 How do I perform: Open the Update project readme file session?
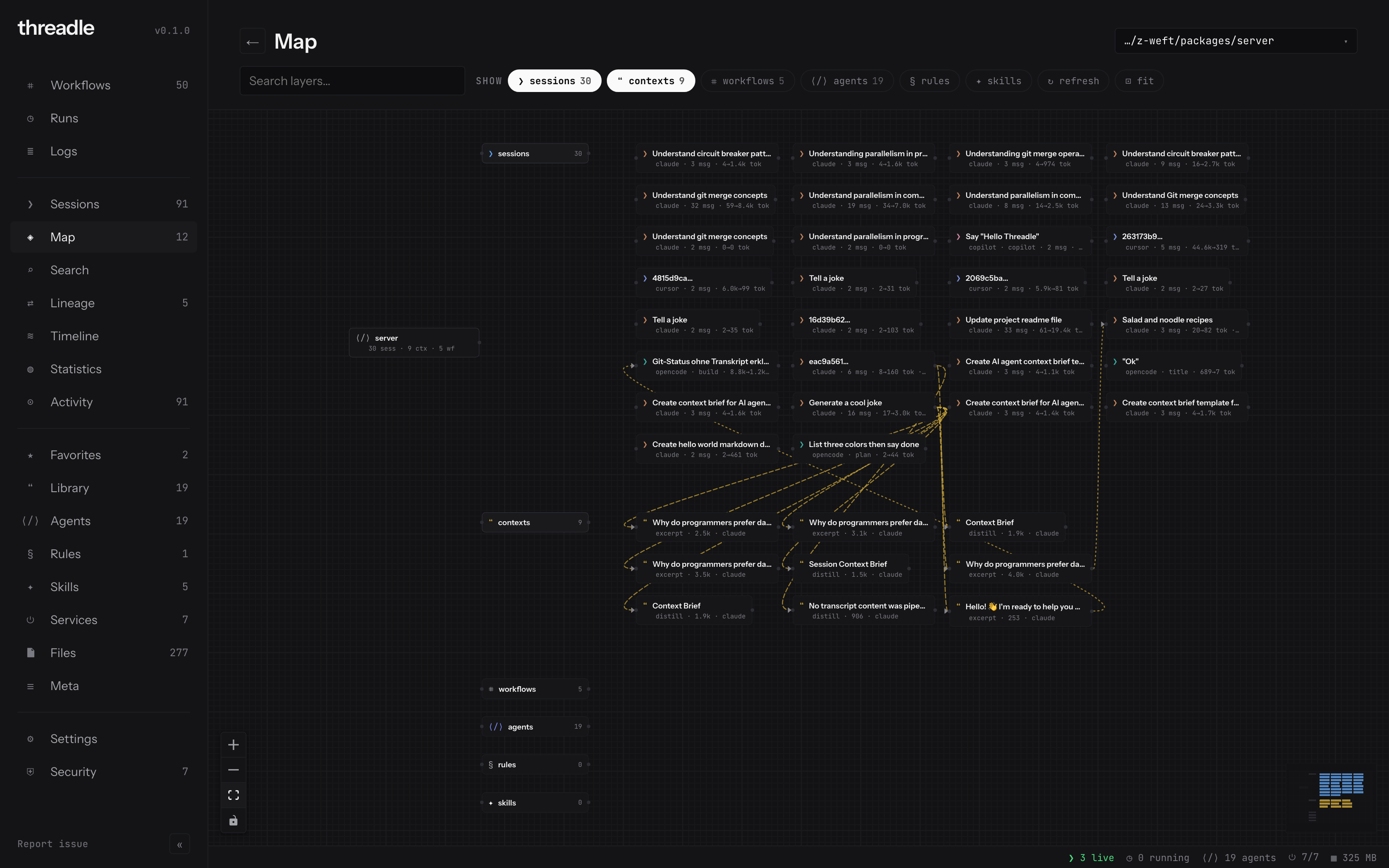pyautogui.click(x=1020, y=324)
